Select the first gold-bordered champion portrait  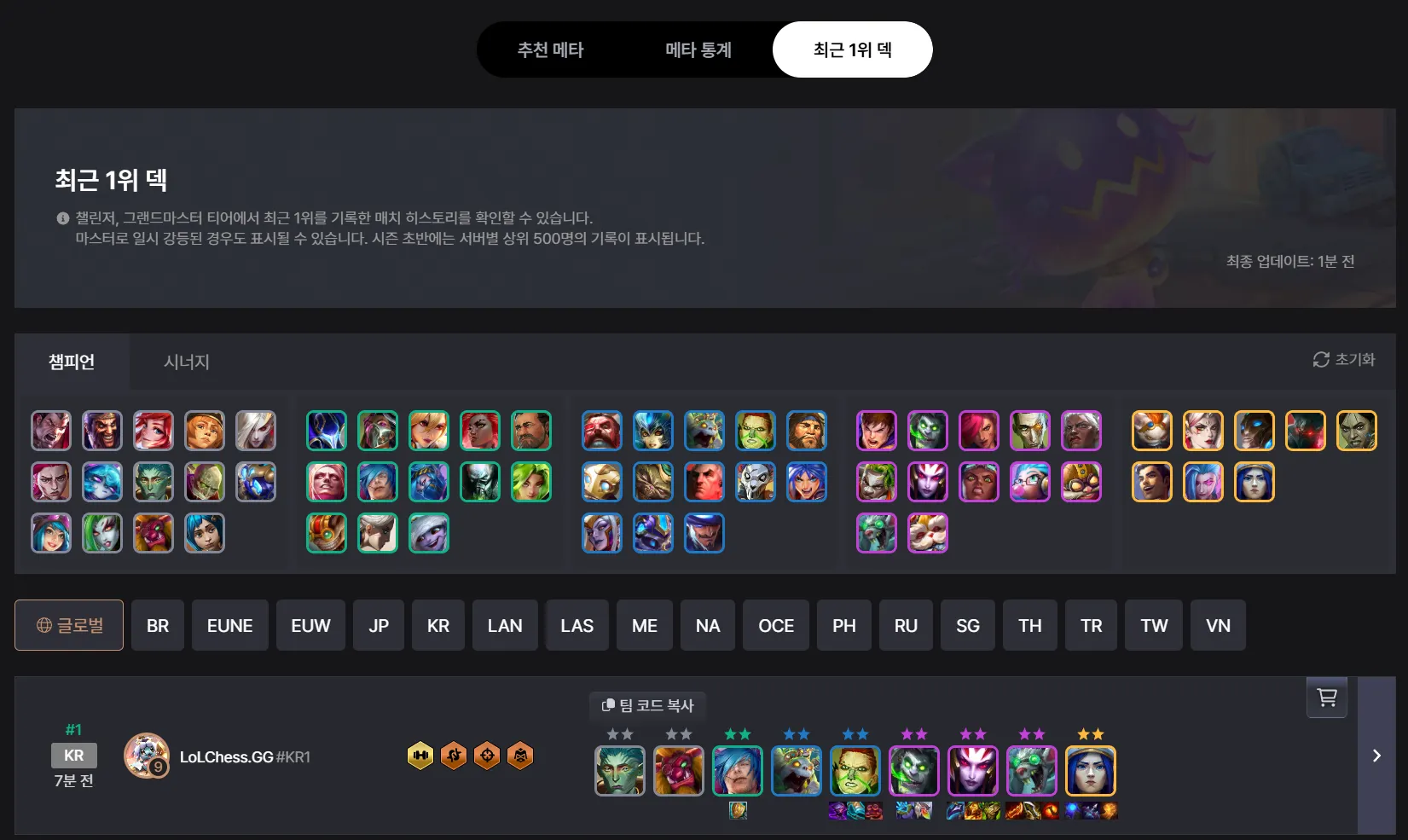[1152, 431]
